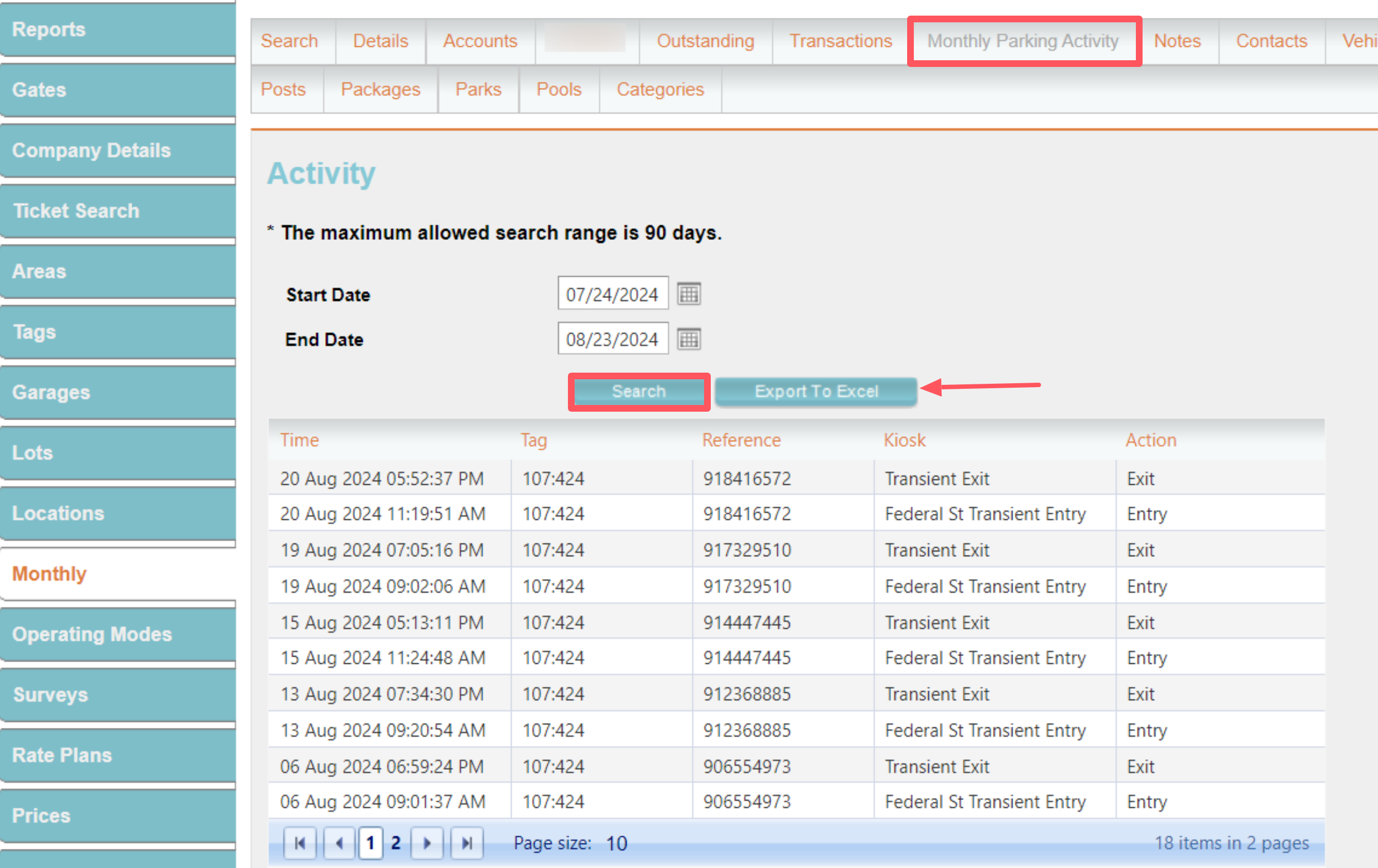Open the Monthly Parking Activity tab

coord(1023,41)
